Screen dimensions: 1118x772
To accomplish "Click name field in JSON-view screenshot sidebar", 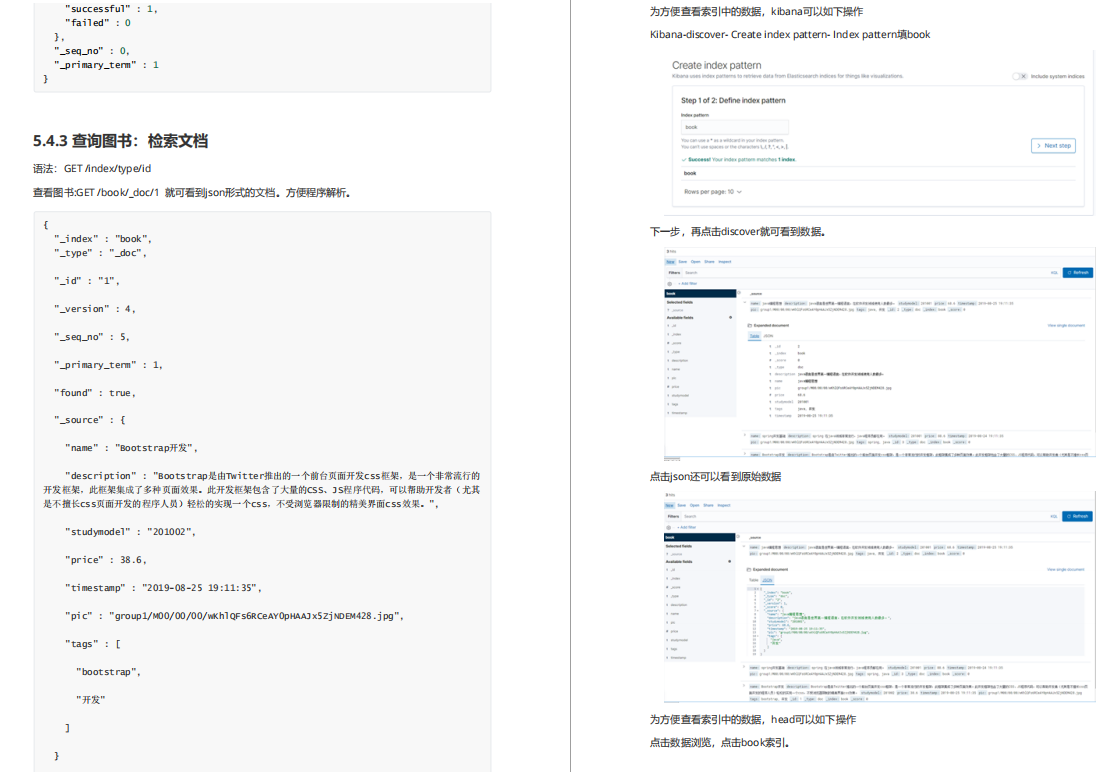I will pyautogui.click(x=675, y=614).
